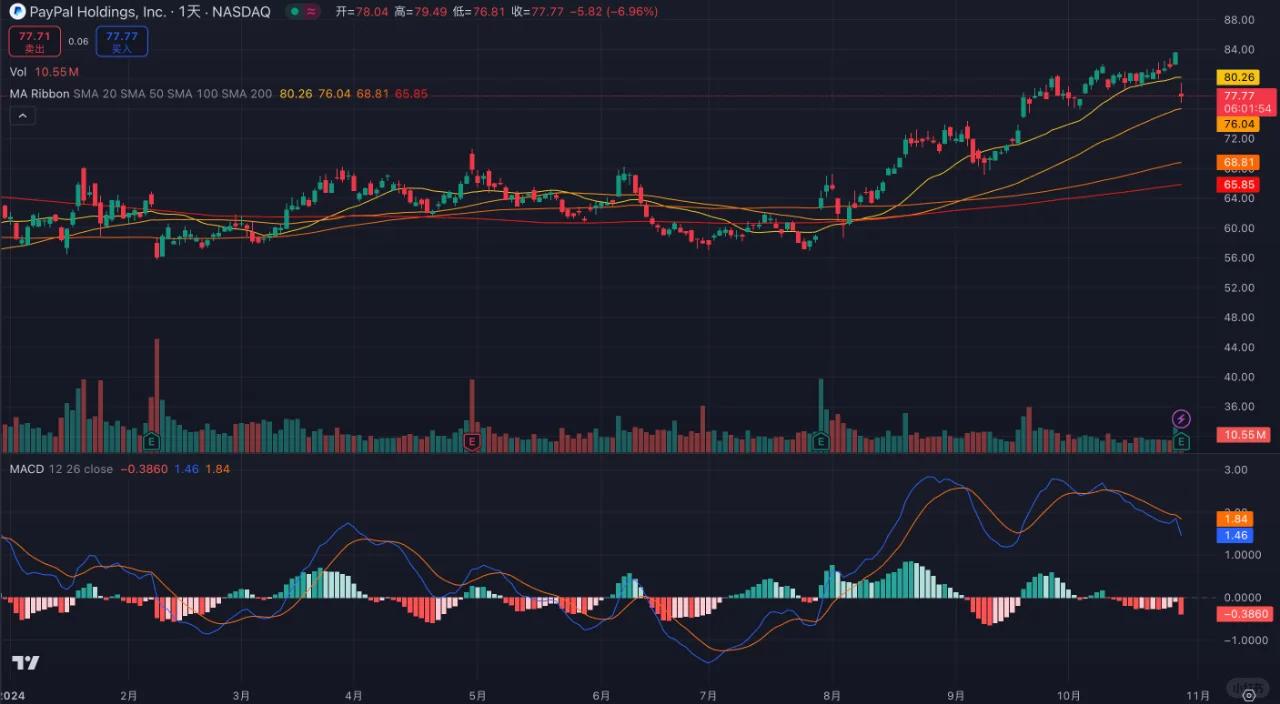This screenshot has height=704, width=1280.
Task: Open the February earnings E marker
Action: pos(152,440)
